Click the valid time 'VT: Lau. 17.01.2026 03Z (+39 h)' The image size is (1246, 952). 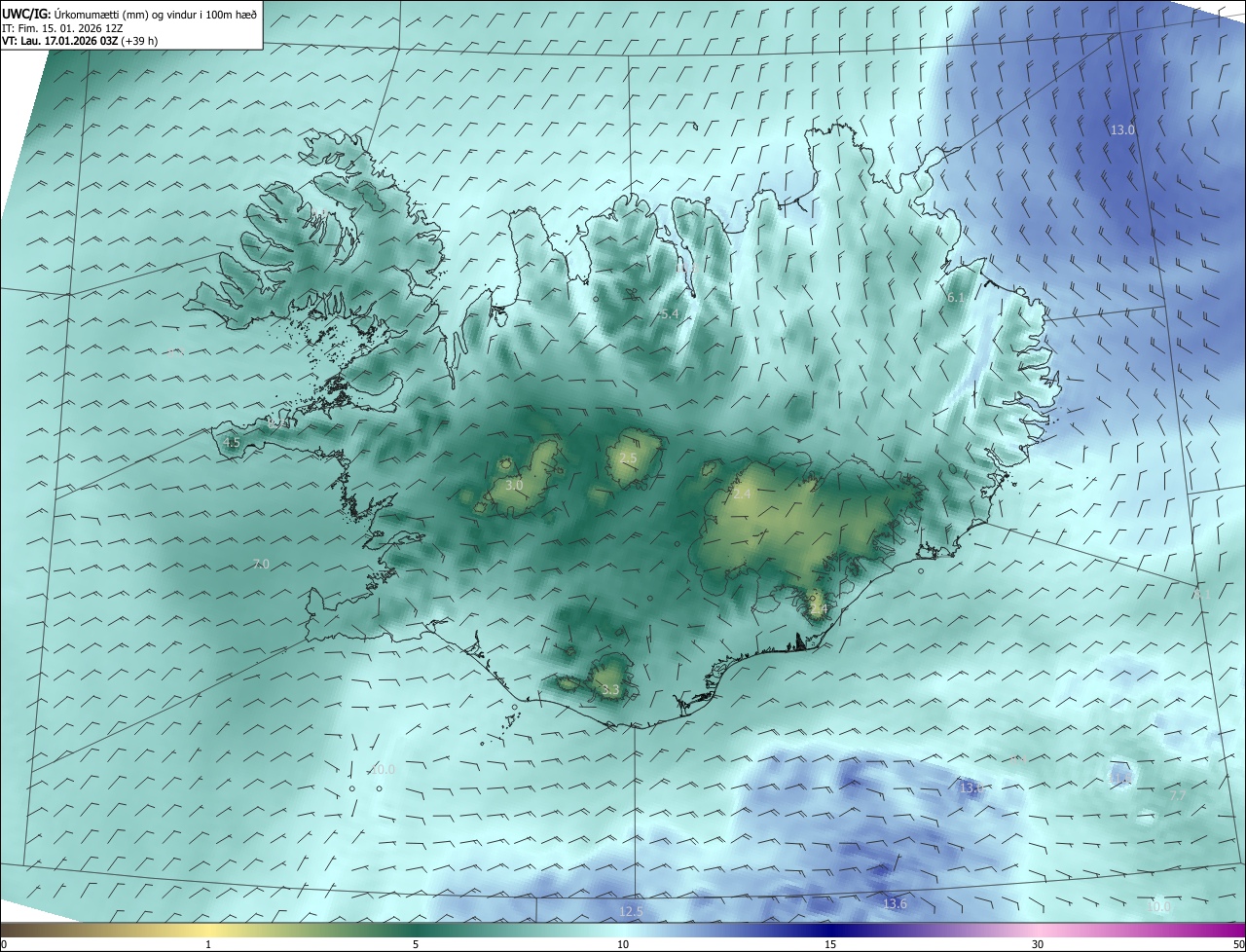click(x=80, y=41)
